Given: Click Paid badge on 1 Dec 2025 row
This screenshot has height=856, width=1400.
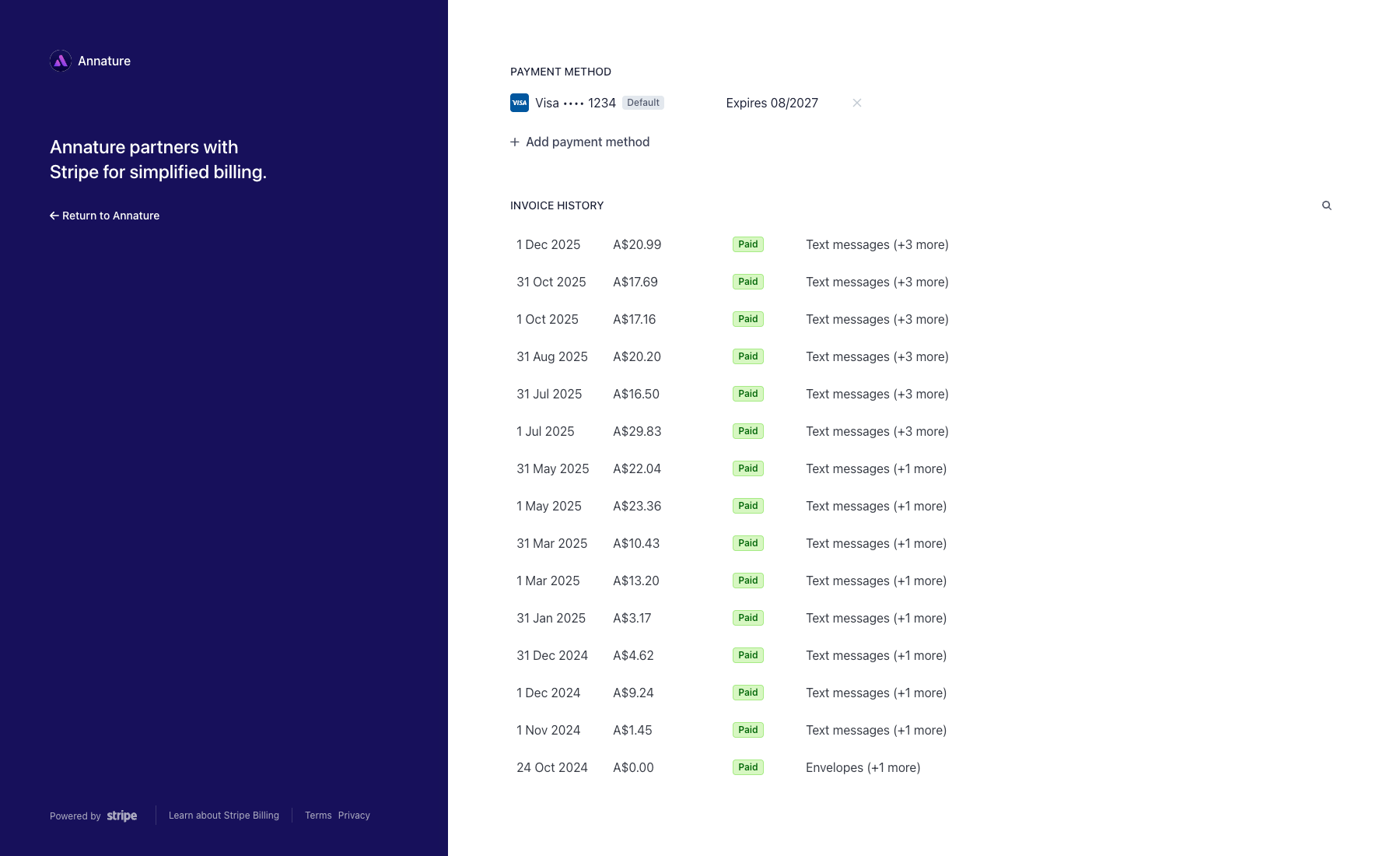Looking at the screenshot, I should click(748, 244).
